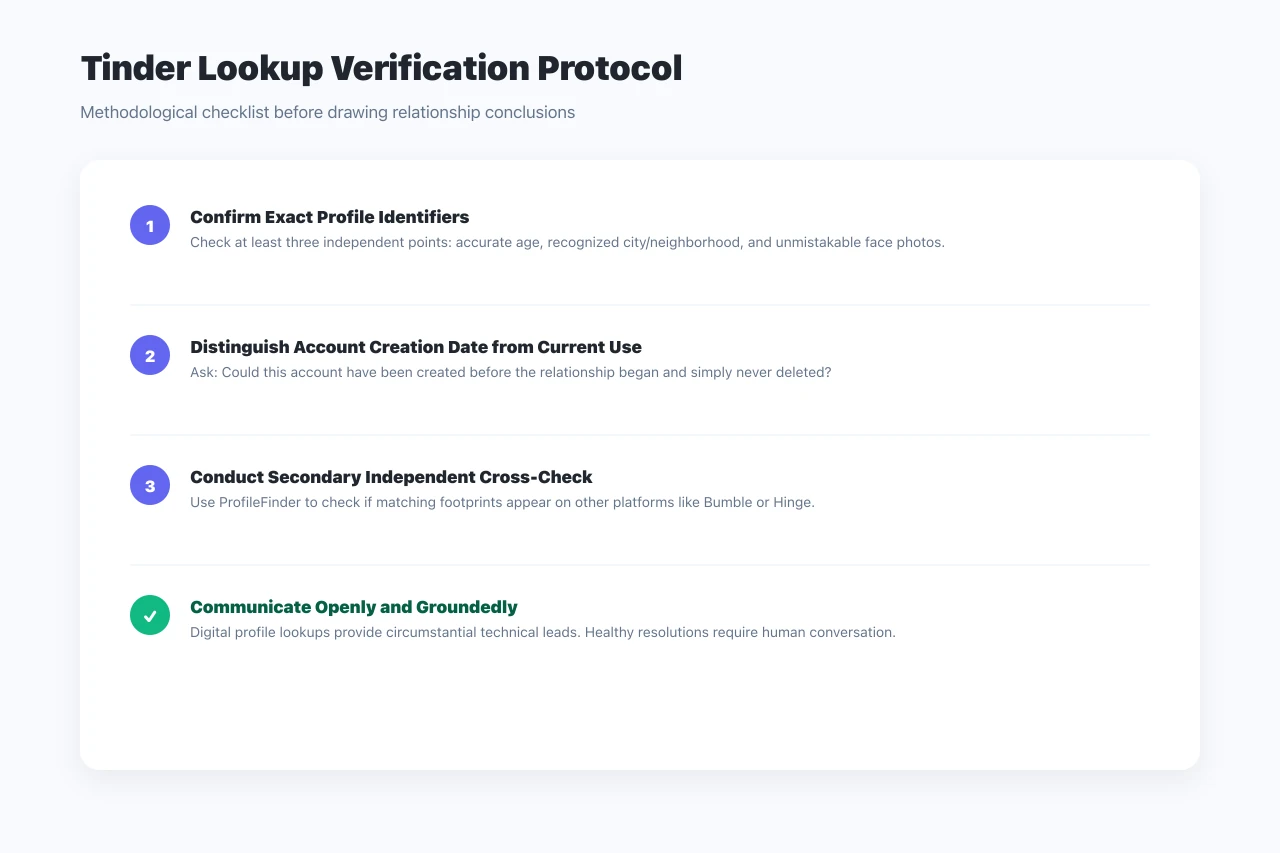Click the Confirm Exact Profile Identifiers heading

(329, 217)
